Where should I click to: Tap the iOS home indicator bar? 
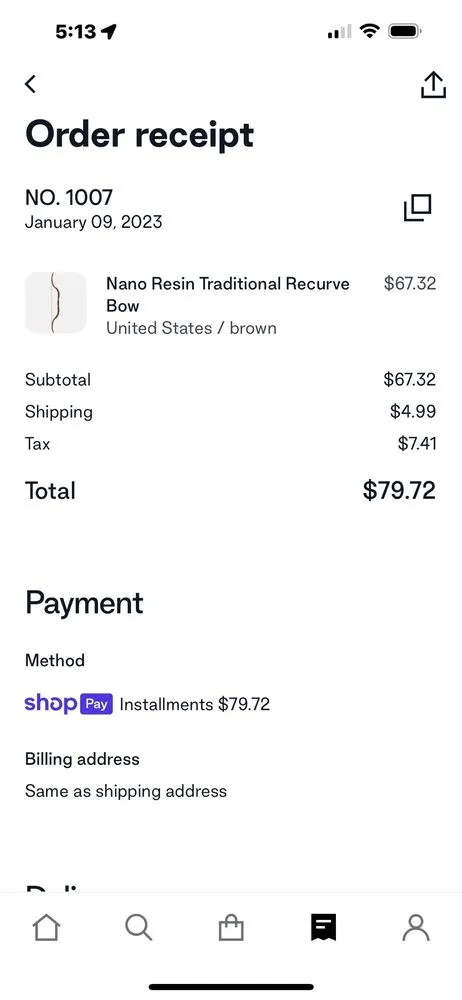[231, 987]
